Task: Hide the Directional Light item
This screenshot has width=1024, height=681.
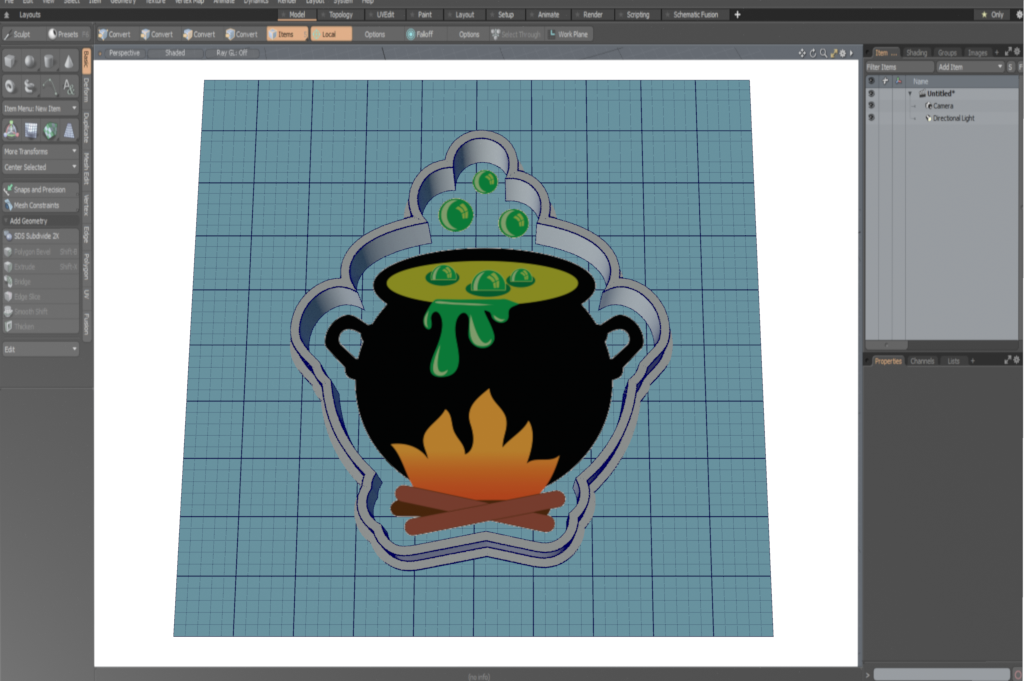Action: click(x=871, y=118)
